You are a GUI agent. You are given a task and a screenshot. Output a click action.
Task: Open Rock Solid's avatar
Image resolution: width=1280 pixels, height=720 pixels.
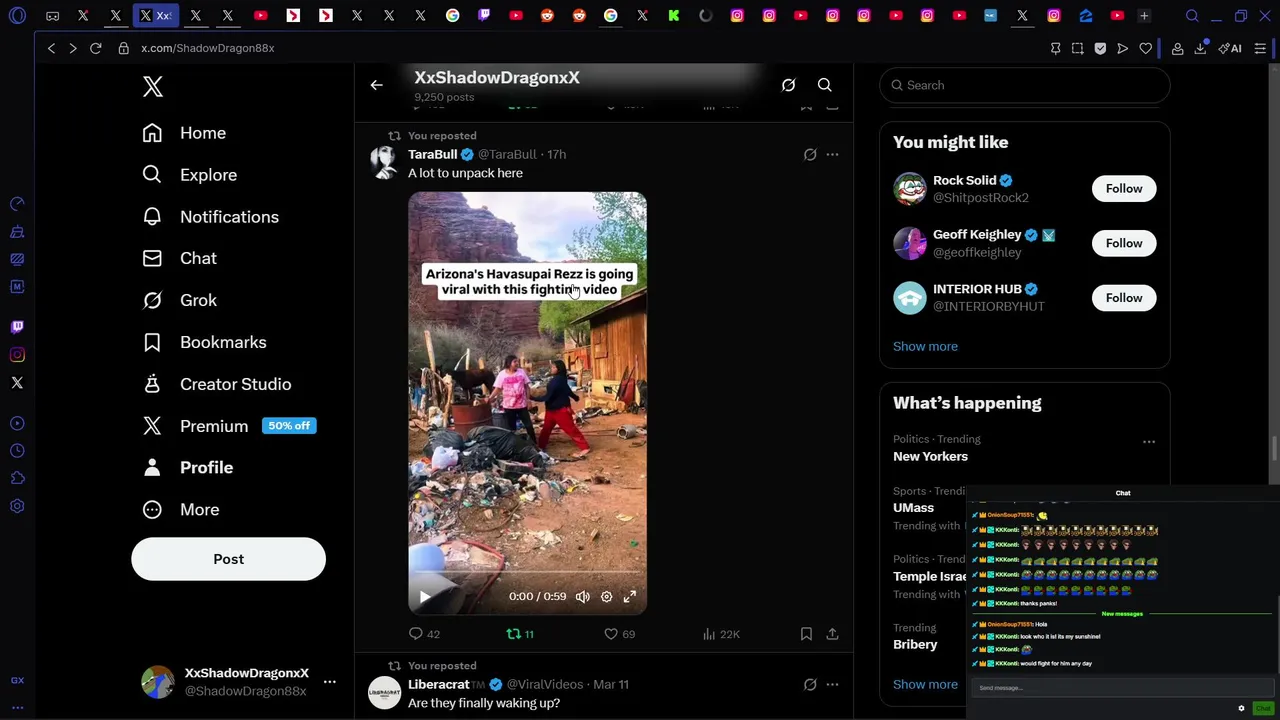[910, 189]
